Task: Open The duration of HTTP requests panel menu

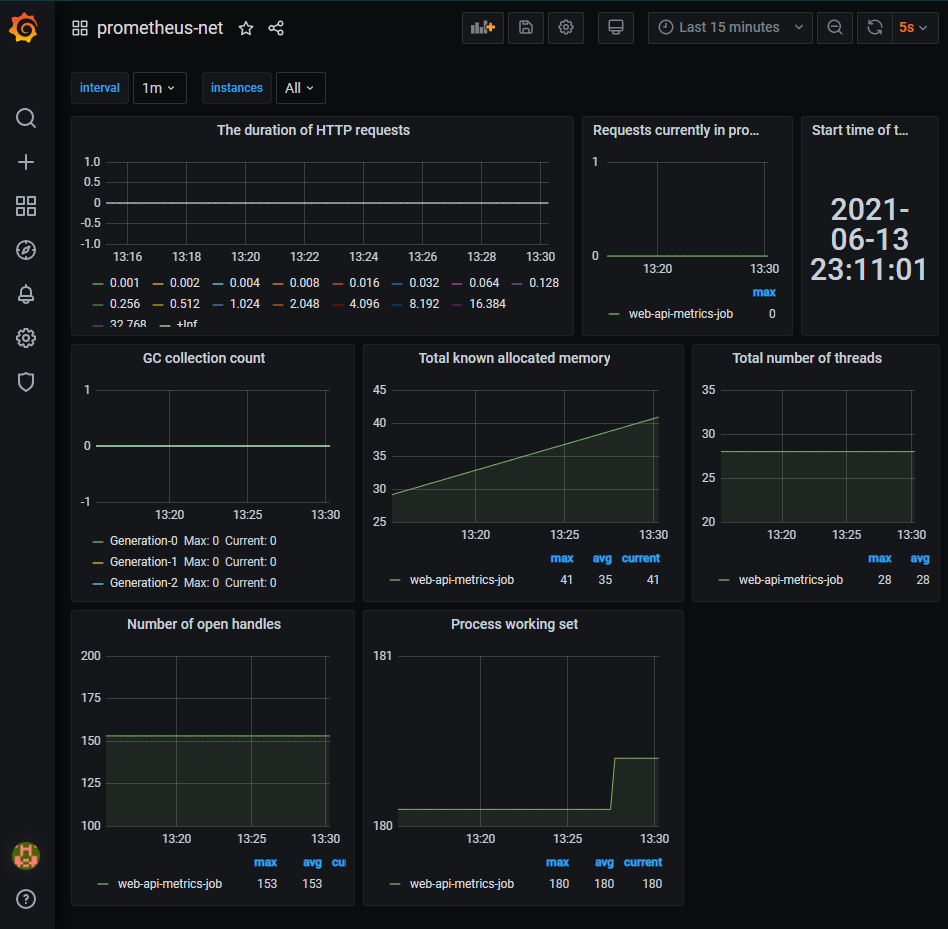Action: click(x=313, y=131)
